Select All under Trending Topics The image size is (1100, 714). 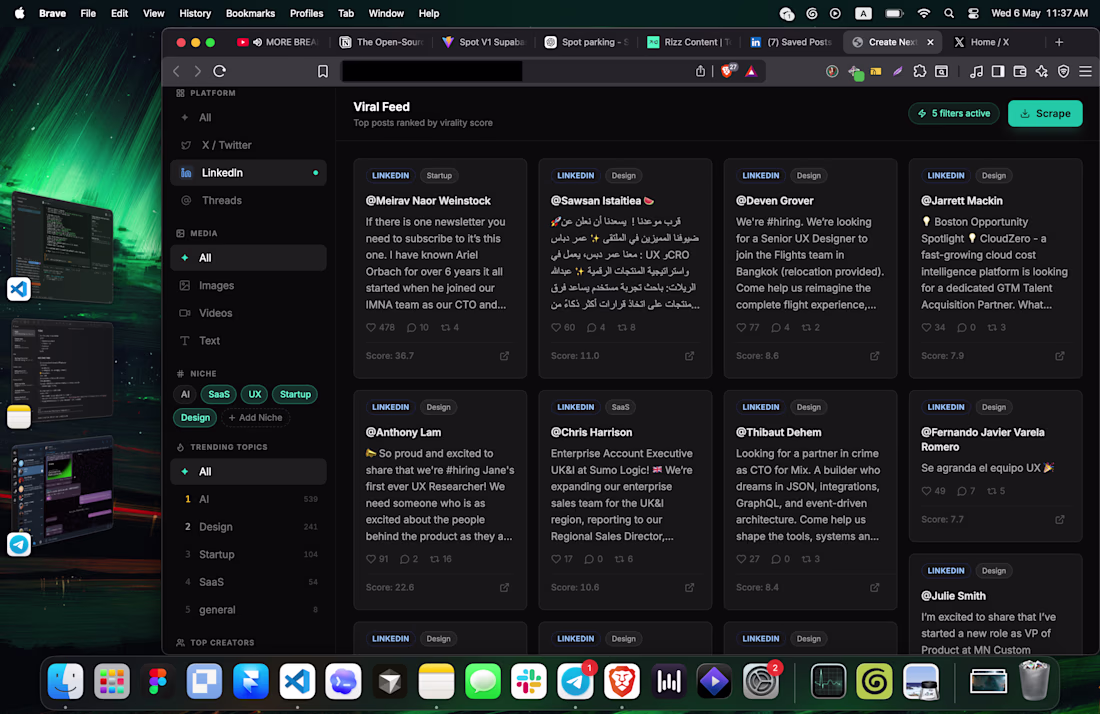coord(248,472)
